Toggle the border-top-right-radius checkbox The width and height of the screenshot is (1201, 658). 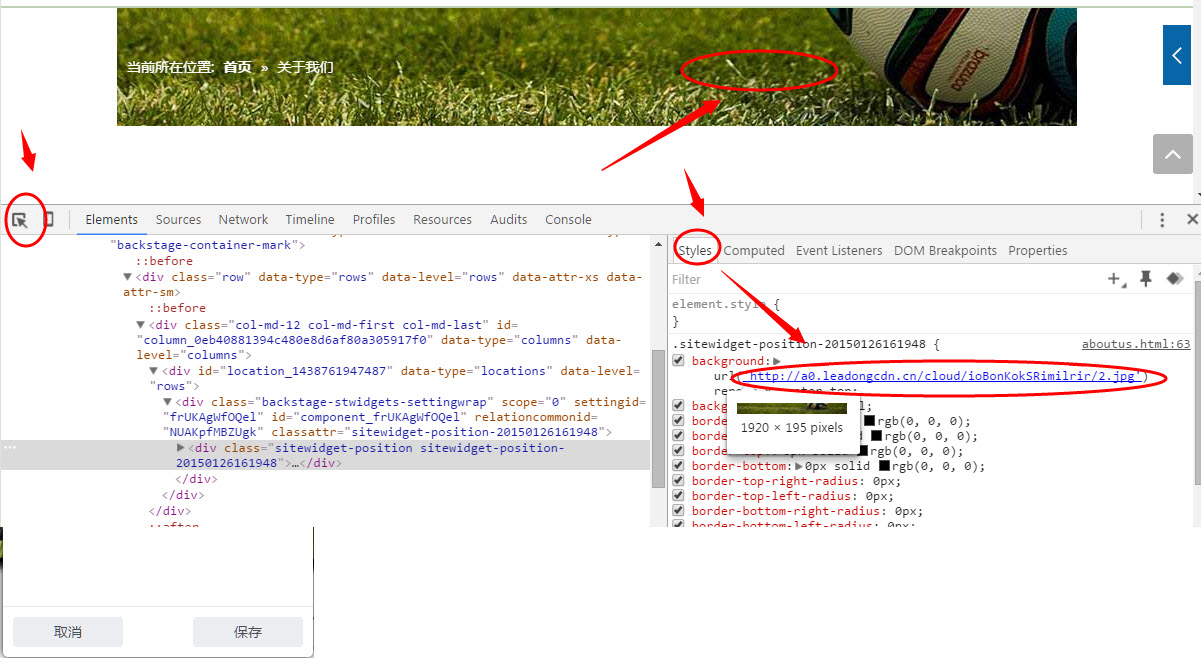pos(679,481)
